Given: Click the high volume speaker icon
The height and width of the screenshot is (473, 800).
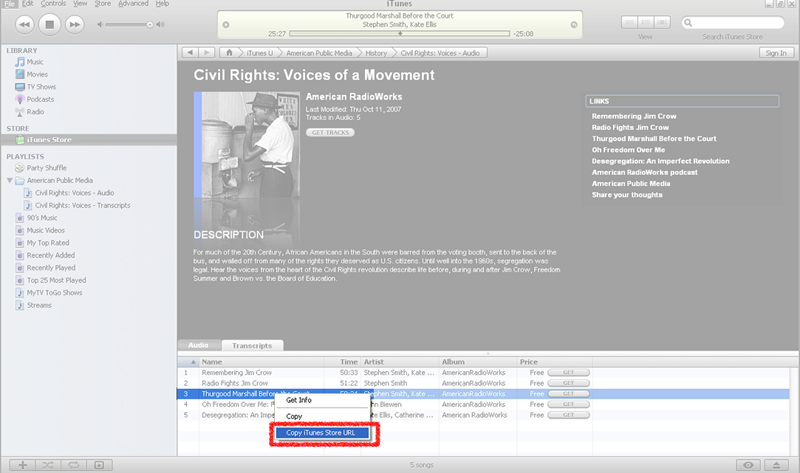Looking at the screenshot, I should coord(161,24).
